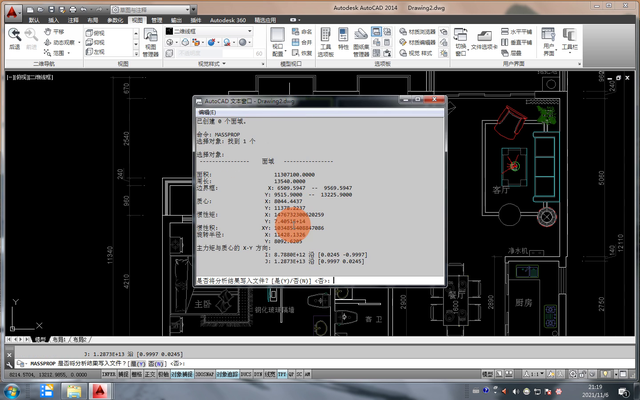Click the 模型 button in status bar

click(x=487, y=374)
